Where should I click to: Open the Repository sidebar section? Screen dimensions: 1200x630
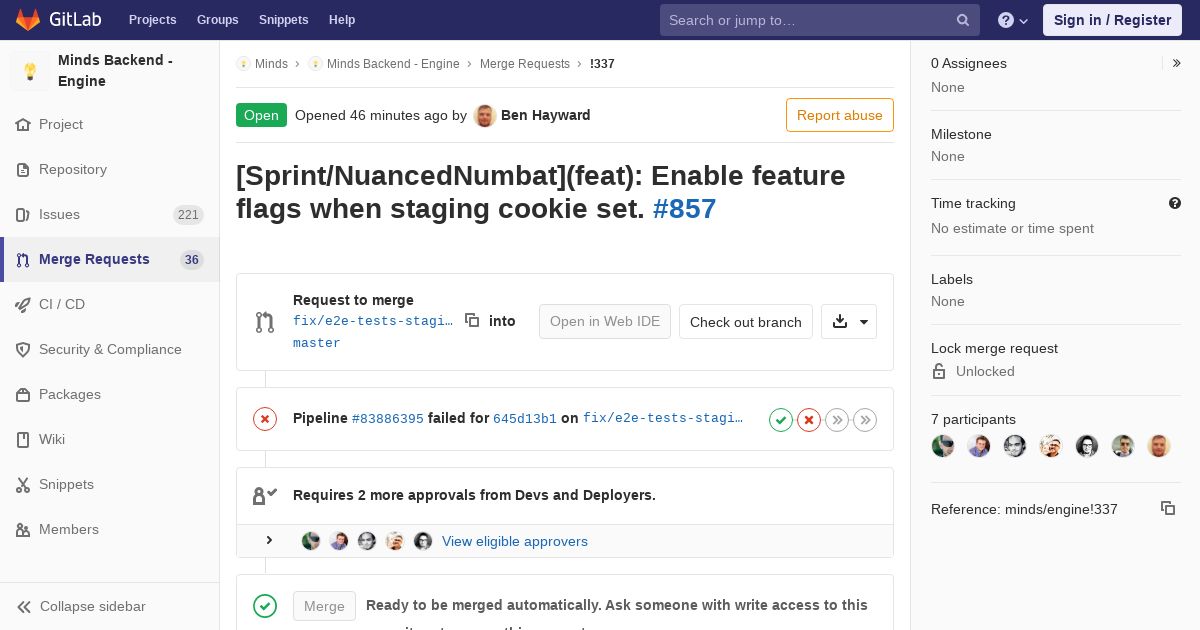[110, 169]
